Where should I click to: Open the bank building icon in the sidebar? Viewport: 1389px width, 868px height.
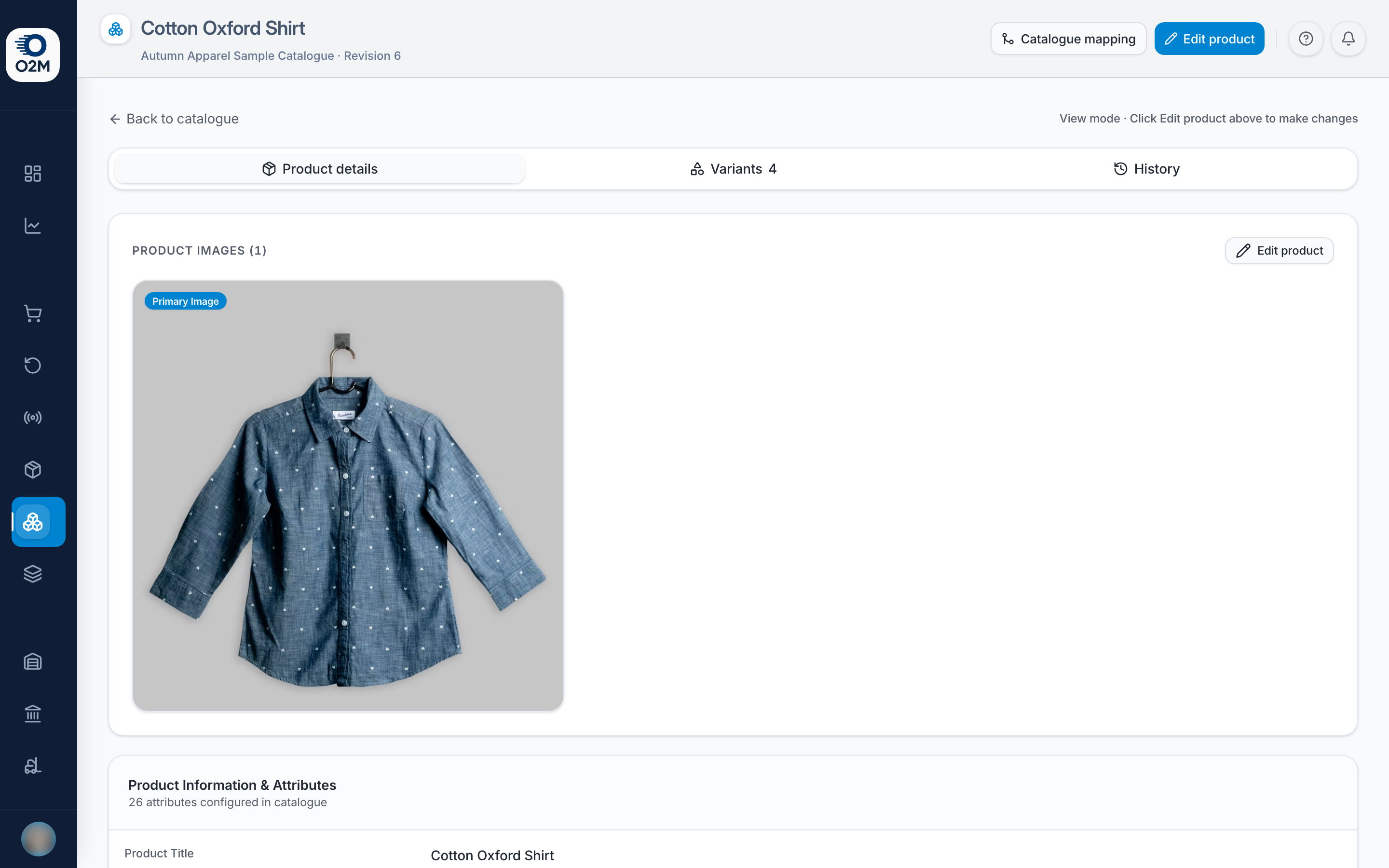33,714
